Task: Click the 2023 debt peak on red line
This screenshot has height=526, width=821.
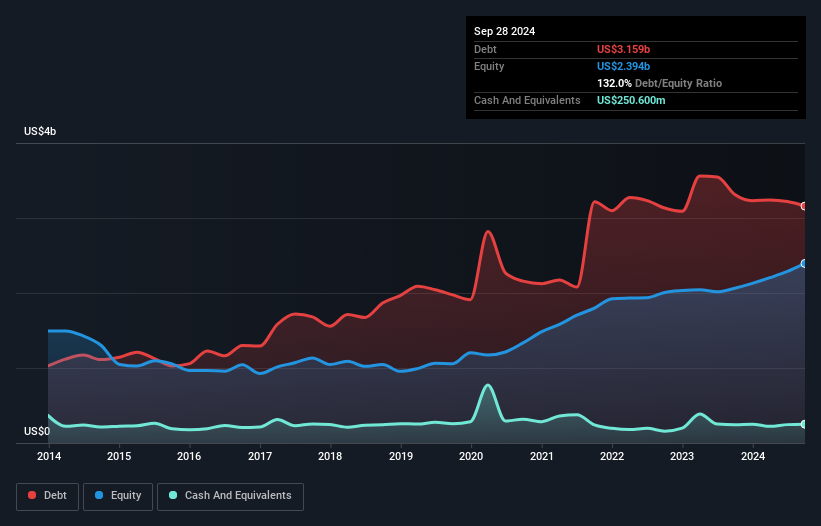Action: [702, 176]
